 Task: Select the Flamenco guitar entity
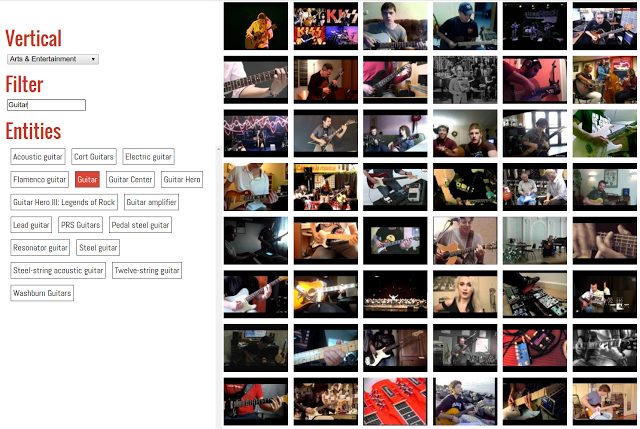pos(39,180)
